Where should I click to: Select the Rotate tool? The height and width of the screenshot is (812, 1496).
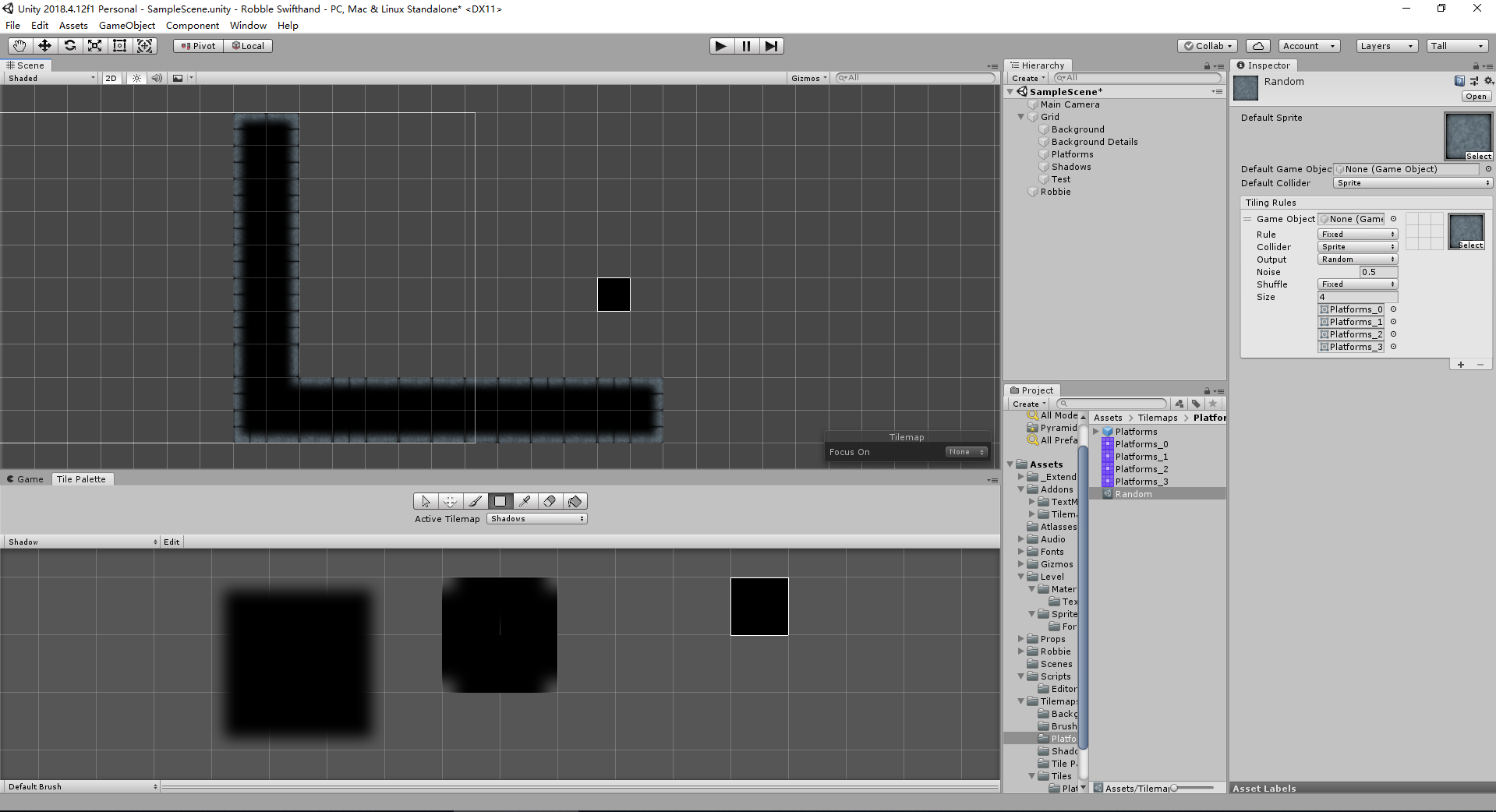click(x=69, y=46)
